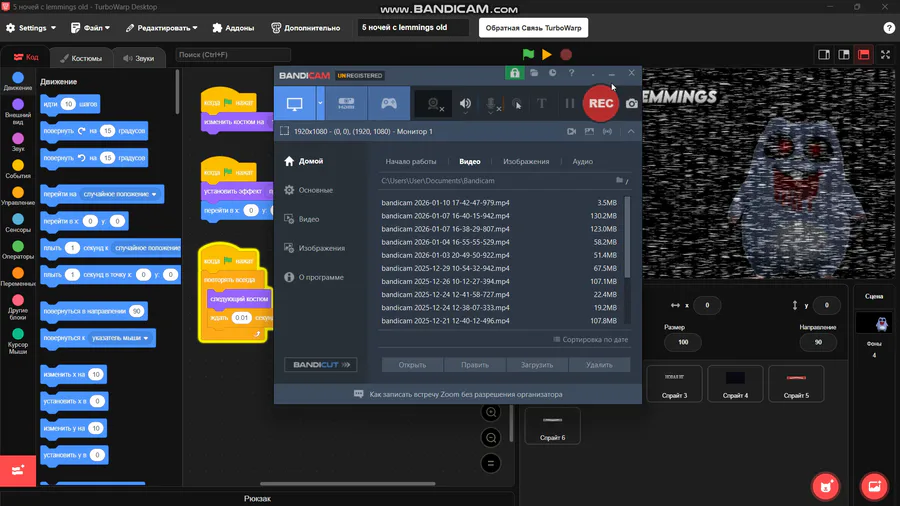
Task: Click the red stop sign in TurboWarp
Action: 566,55
